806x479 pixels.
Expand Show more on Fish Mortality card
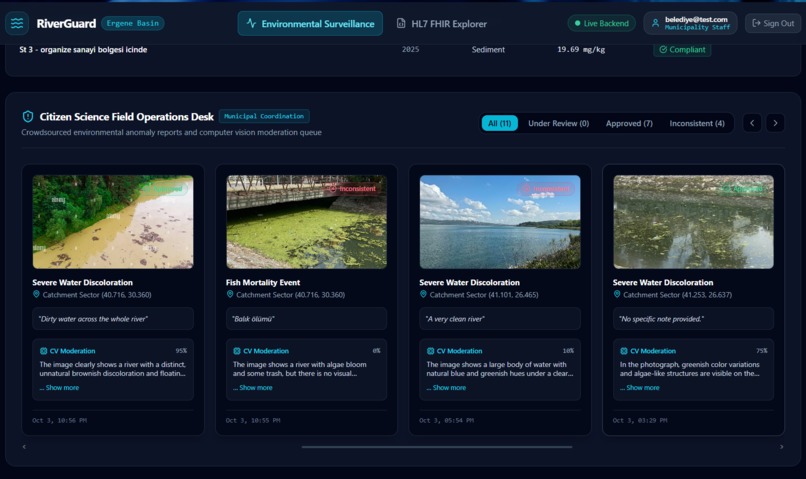coord(253,388)
